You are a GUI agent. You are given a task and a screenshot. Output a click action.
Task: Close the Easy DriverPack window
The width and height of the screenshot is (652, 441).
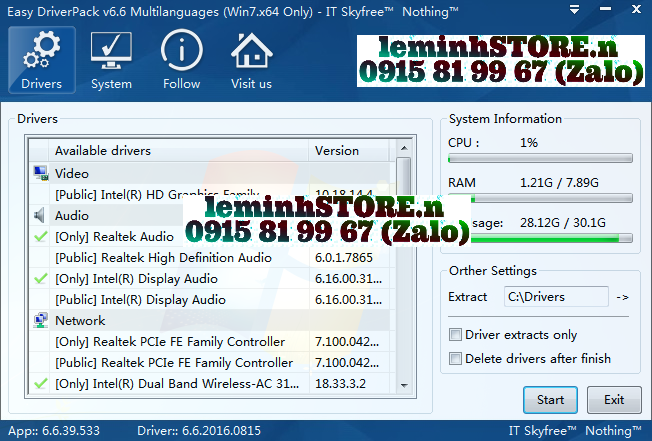pyautogui.click(x=636, y=9)
